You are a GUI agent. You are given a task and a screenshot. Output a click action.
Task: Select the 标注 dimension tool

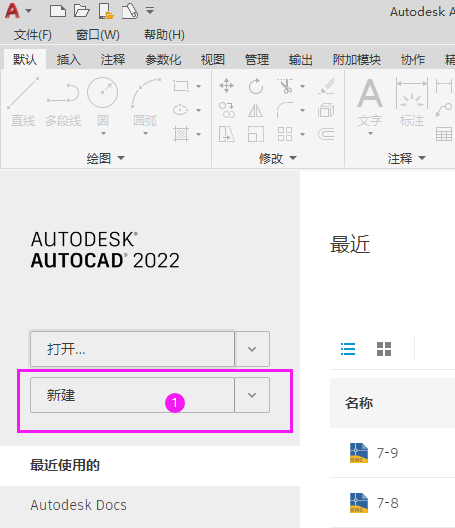[412, 102]
